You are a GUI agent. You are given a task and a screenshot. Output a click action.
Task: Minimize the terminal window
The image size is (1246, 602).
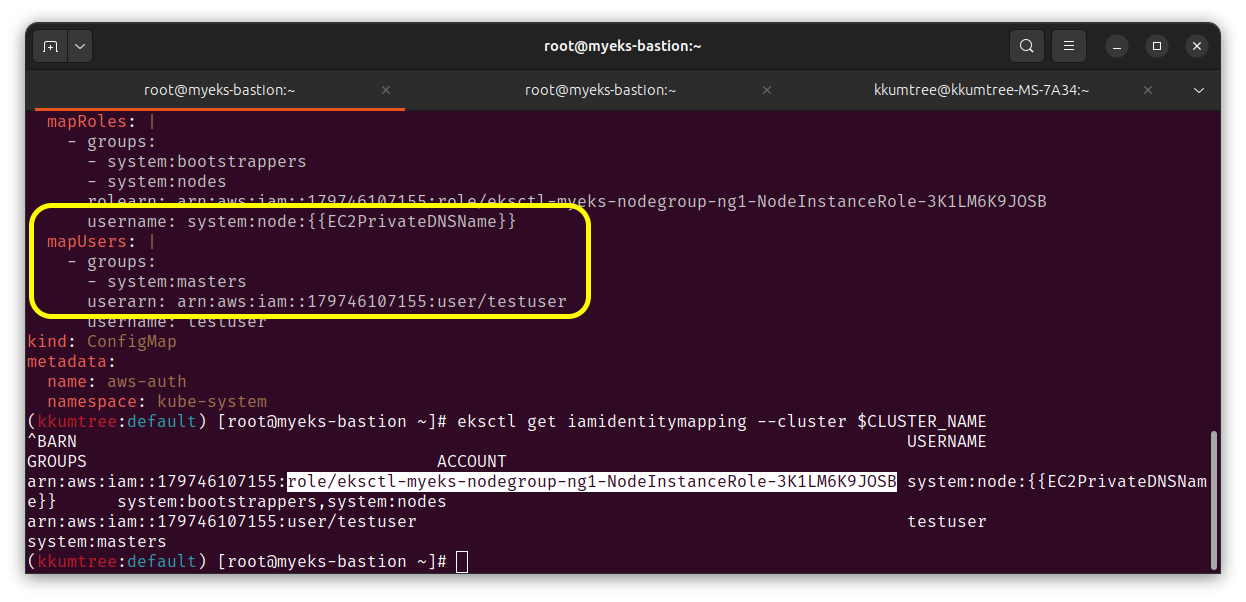1117,46
